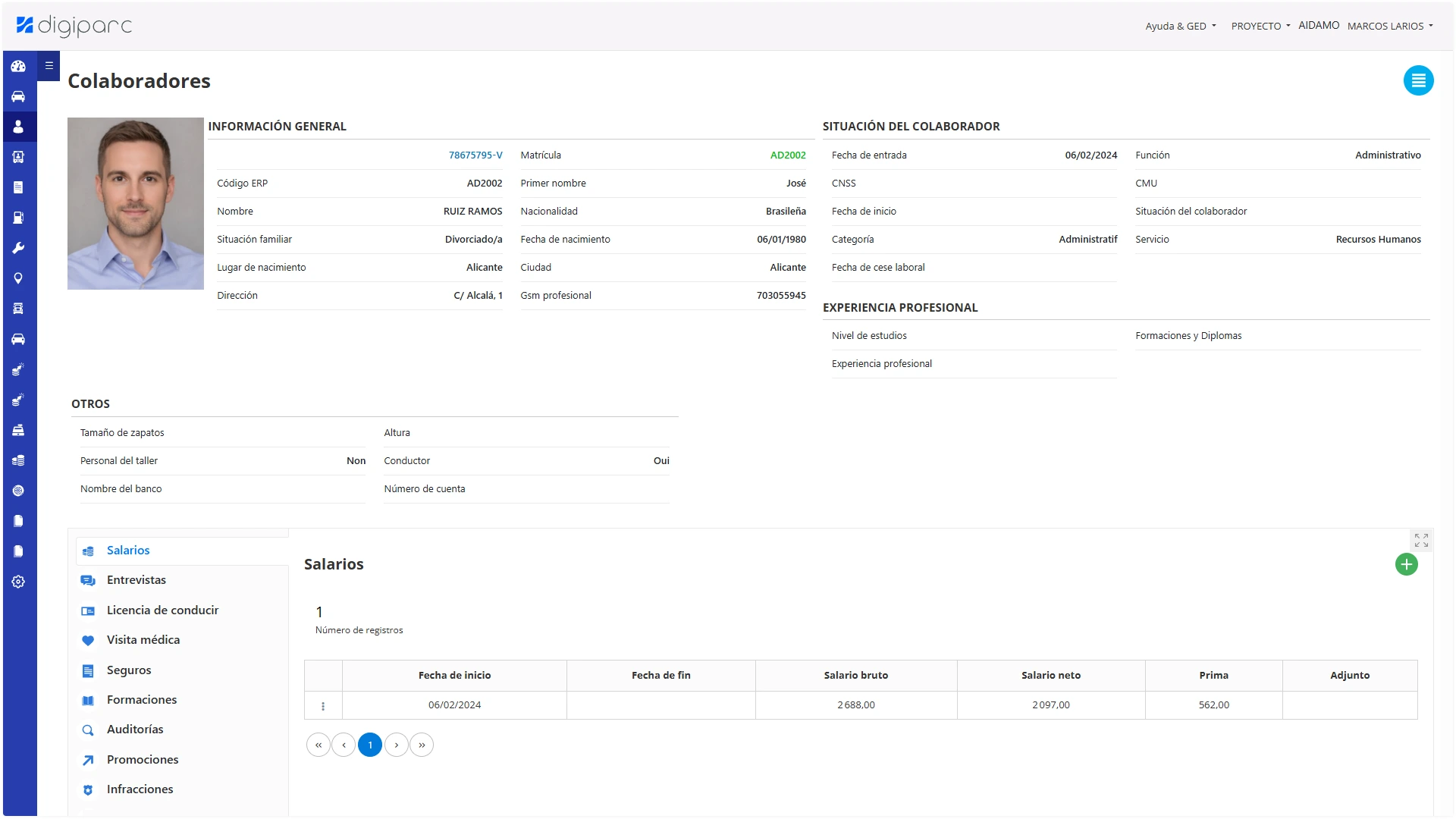
Task: Open Ayuda & GED dropdown
Action: tap(1180, 26)
